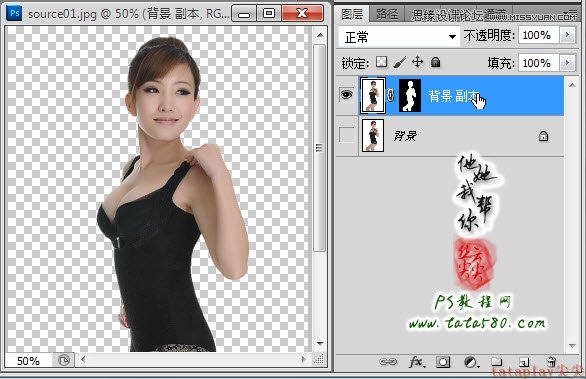Switch to the 路径 tab
Image resolution: width=586 pixels, height=379 pixels.
point(387,14)
